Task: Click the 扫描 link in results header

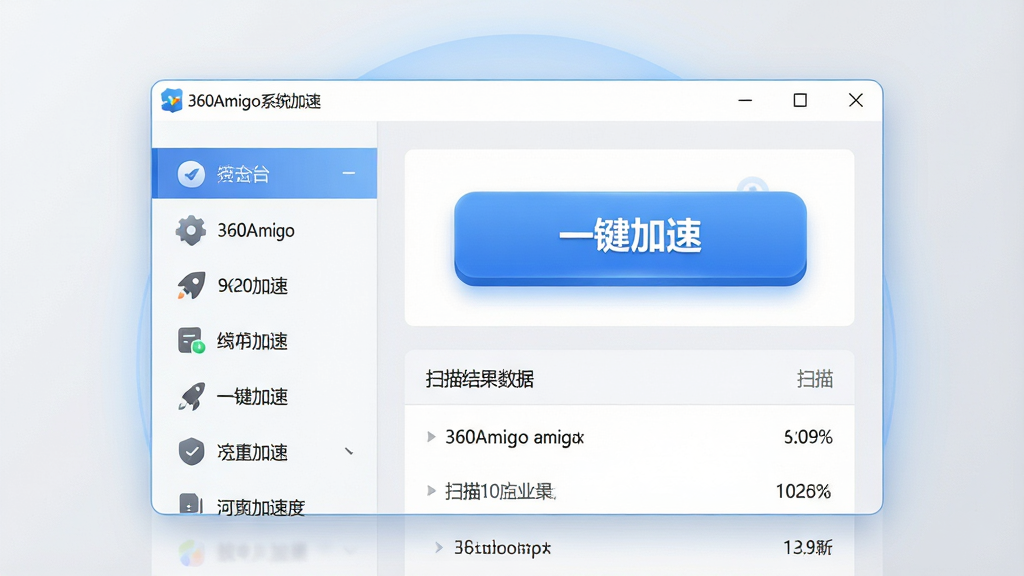Action: coord(814,379)
